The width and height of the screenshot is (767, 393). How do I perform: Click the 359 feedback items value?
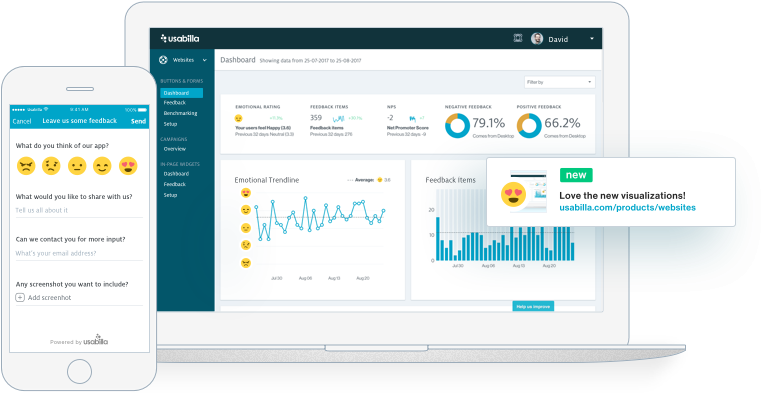coord(316,118)
